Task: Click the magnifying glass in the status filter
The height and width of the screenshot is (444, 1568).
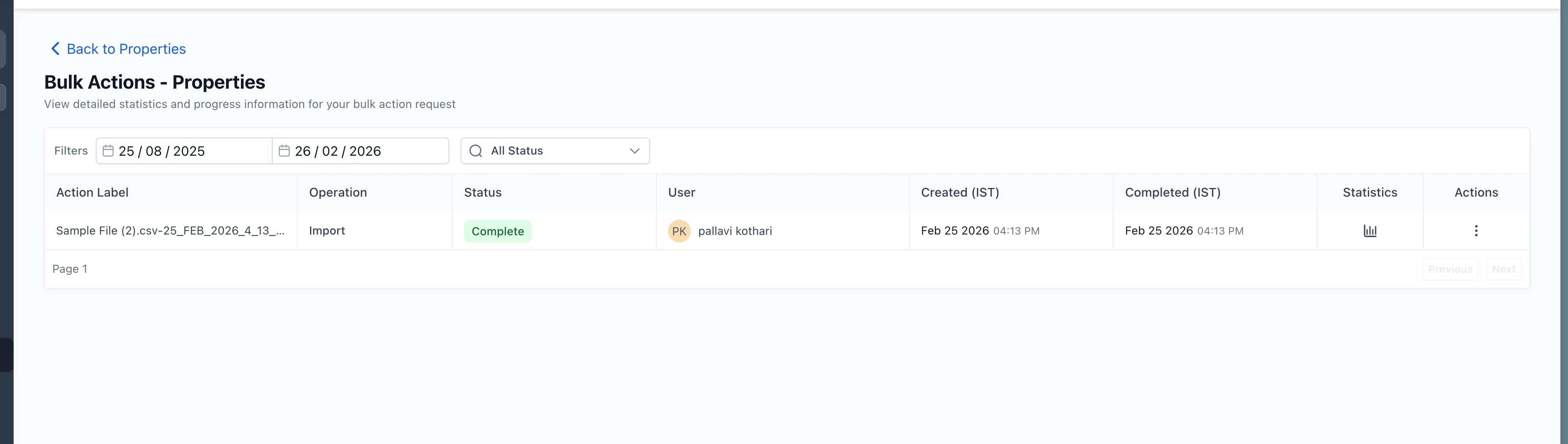Action: 475,150
